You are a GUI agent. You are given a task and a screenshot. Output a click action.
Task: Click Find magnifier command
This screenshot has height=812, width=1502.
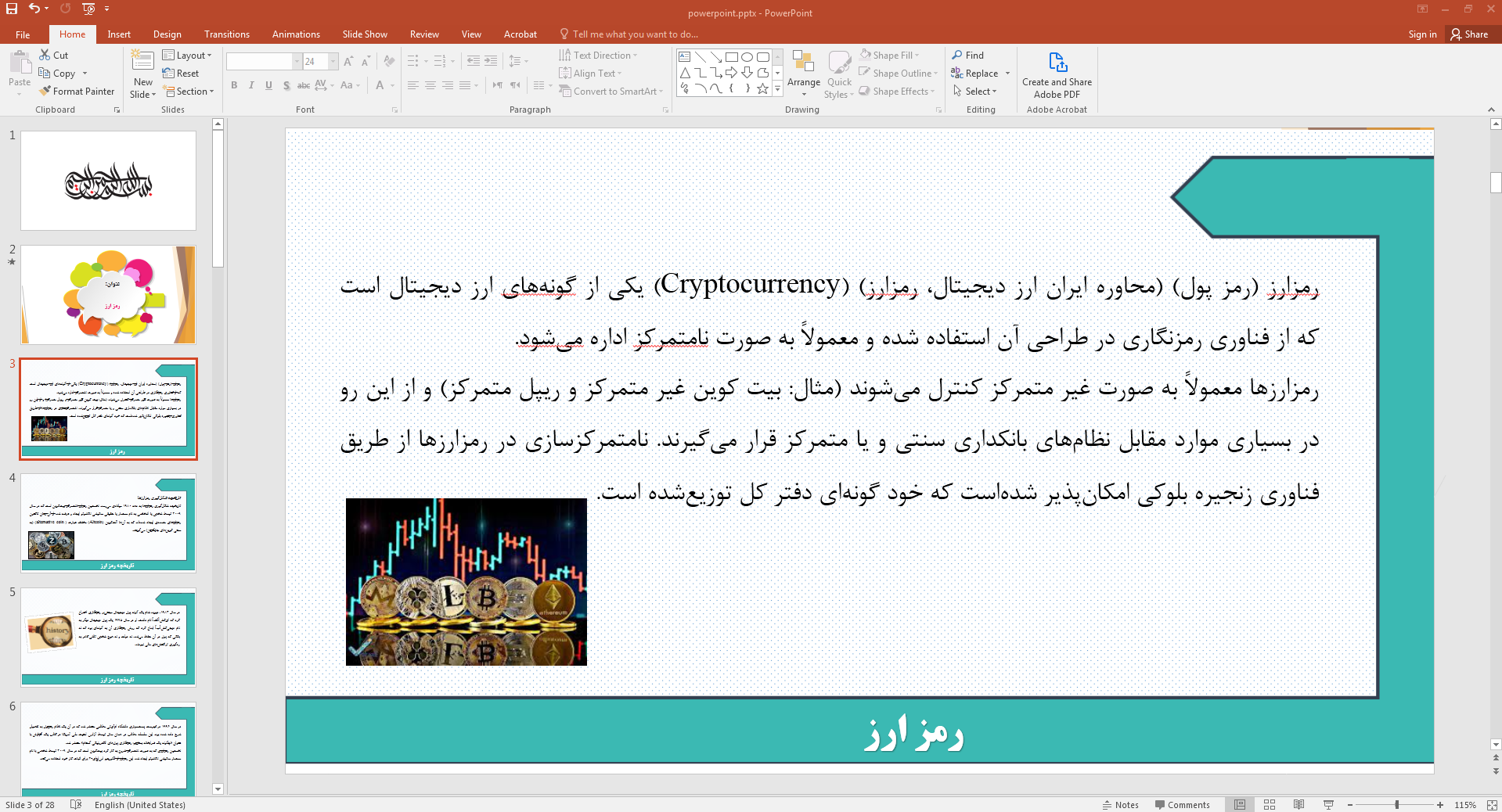click(x=968, y=56)
